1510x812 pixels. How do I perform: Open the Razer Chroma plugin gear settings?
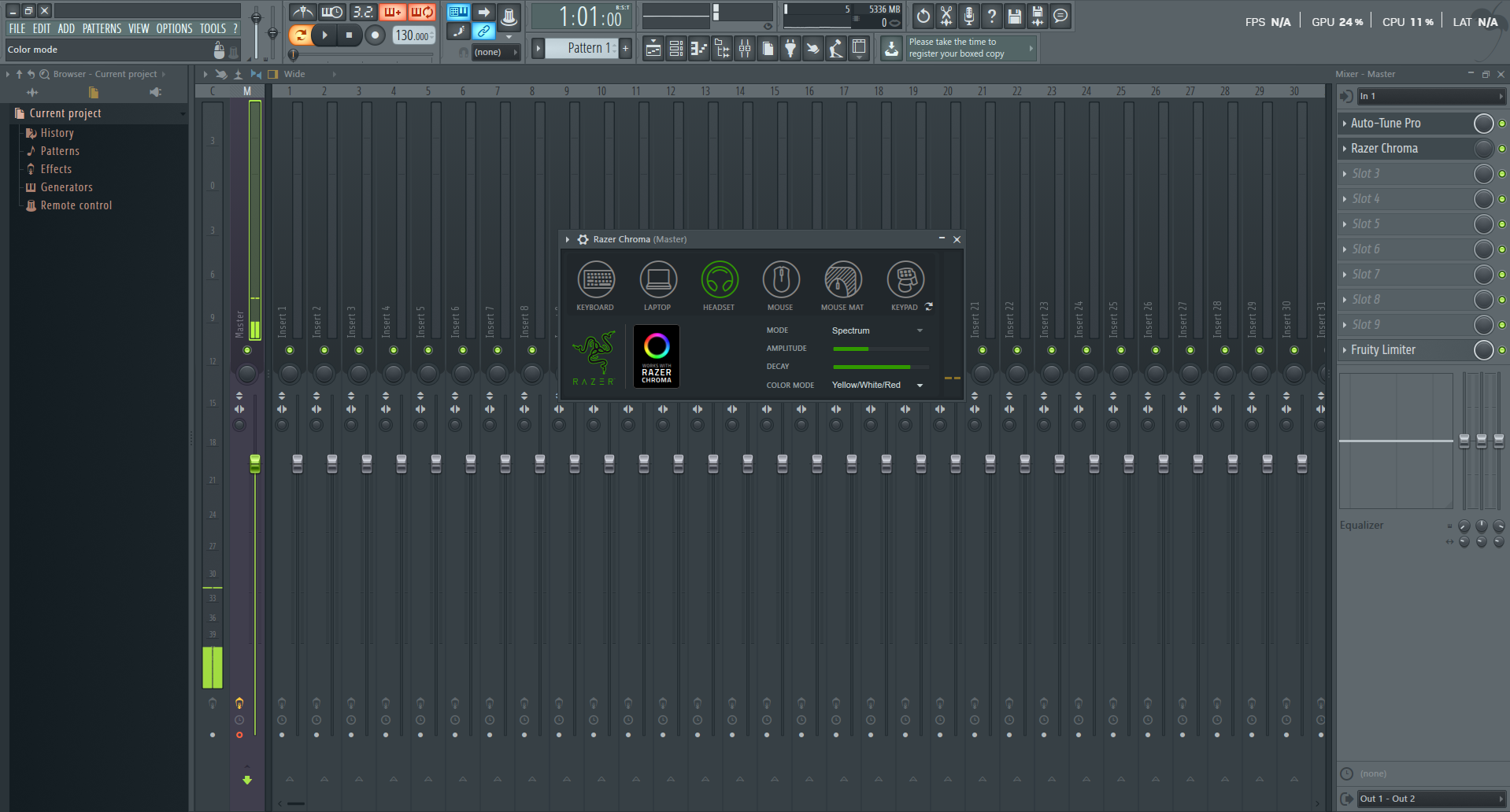click(583, 239)
